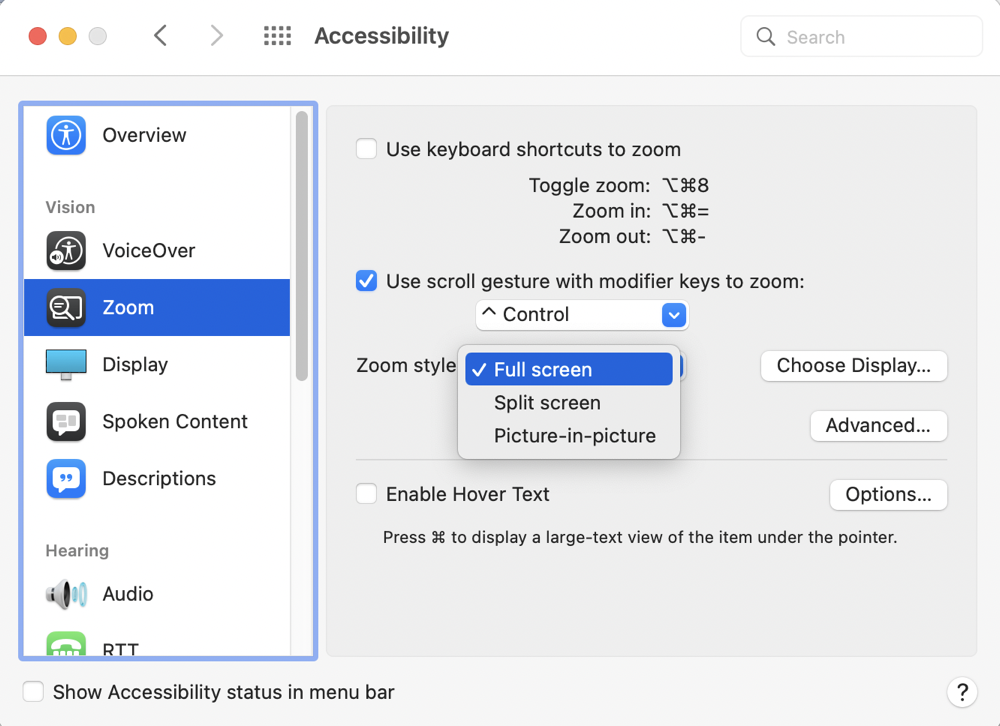1000x726 pixels.
Task: Open Display settings via monitor icon
Action: (66, 365)
